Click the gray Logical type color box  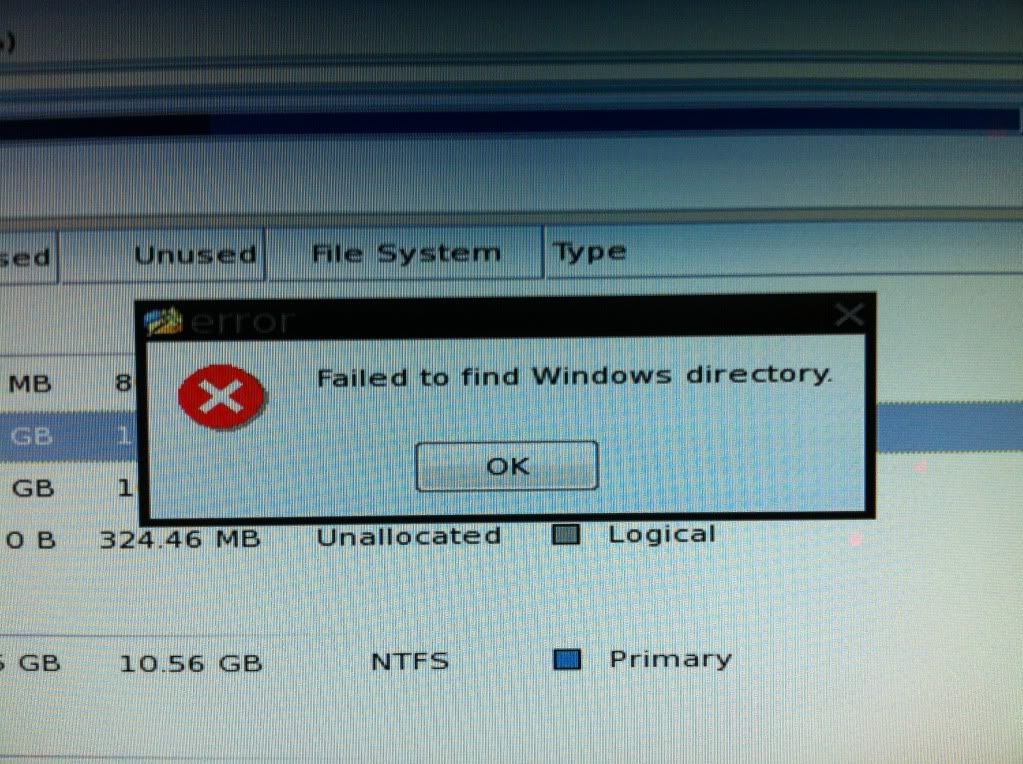coord(566,535)
